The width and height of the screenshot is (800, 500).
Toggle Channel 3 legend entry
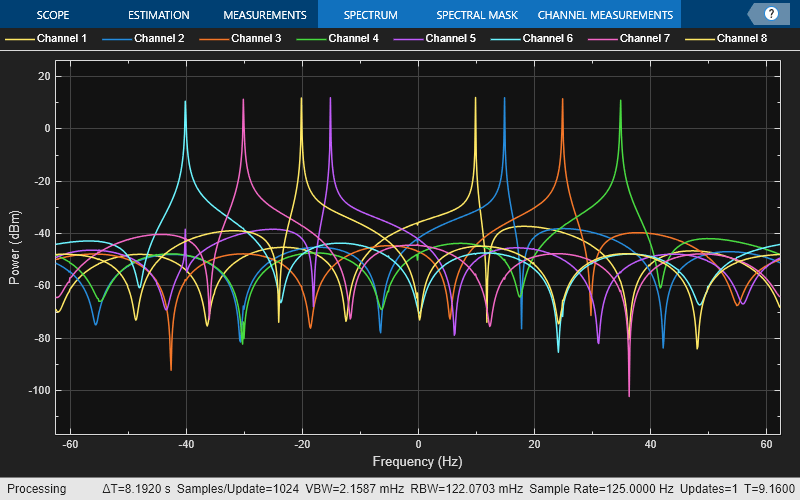(x=240, y=38)
